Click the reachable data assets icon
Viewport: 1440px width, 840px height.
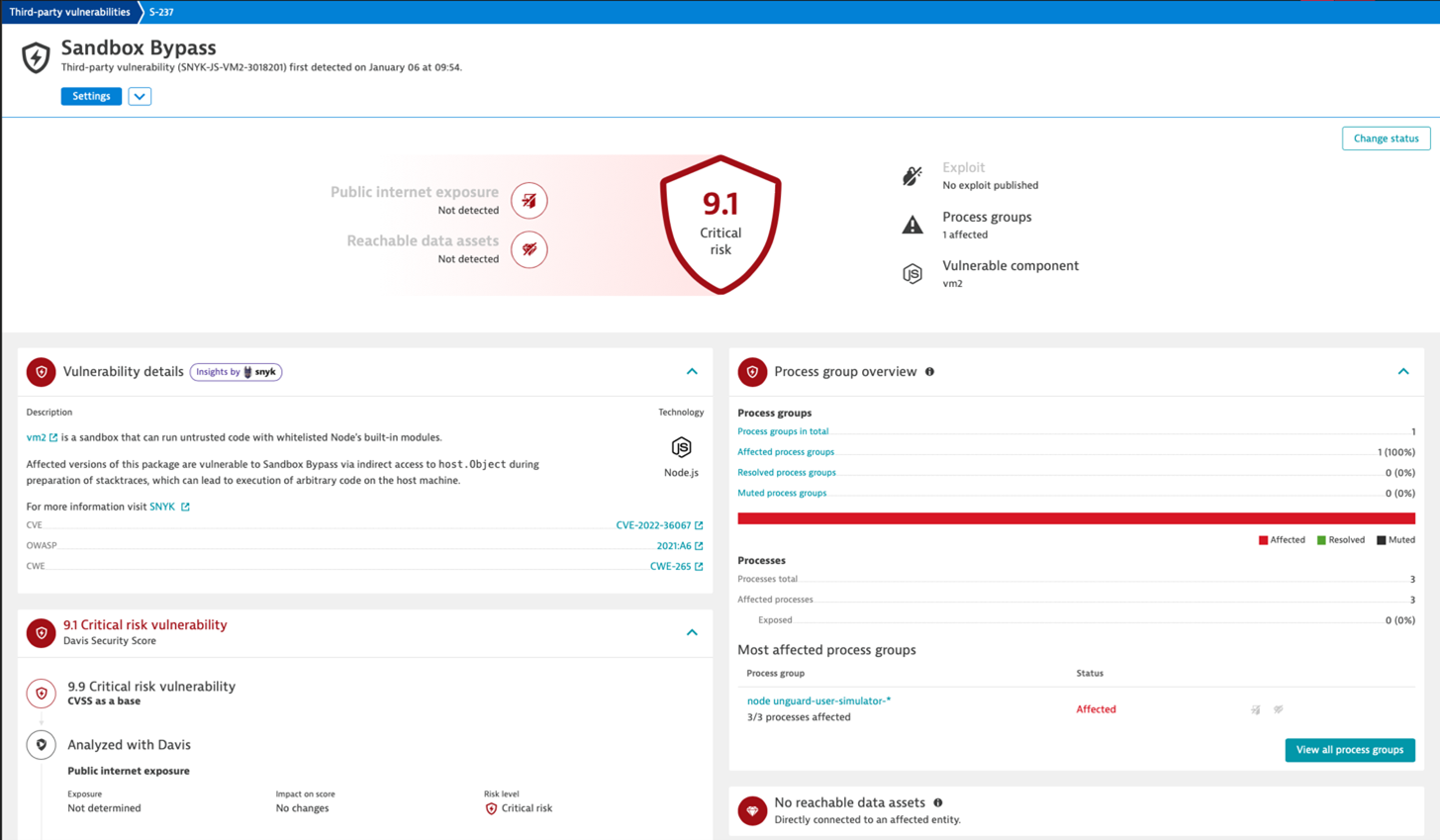529,249
